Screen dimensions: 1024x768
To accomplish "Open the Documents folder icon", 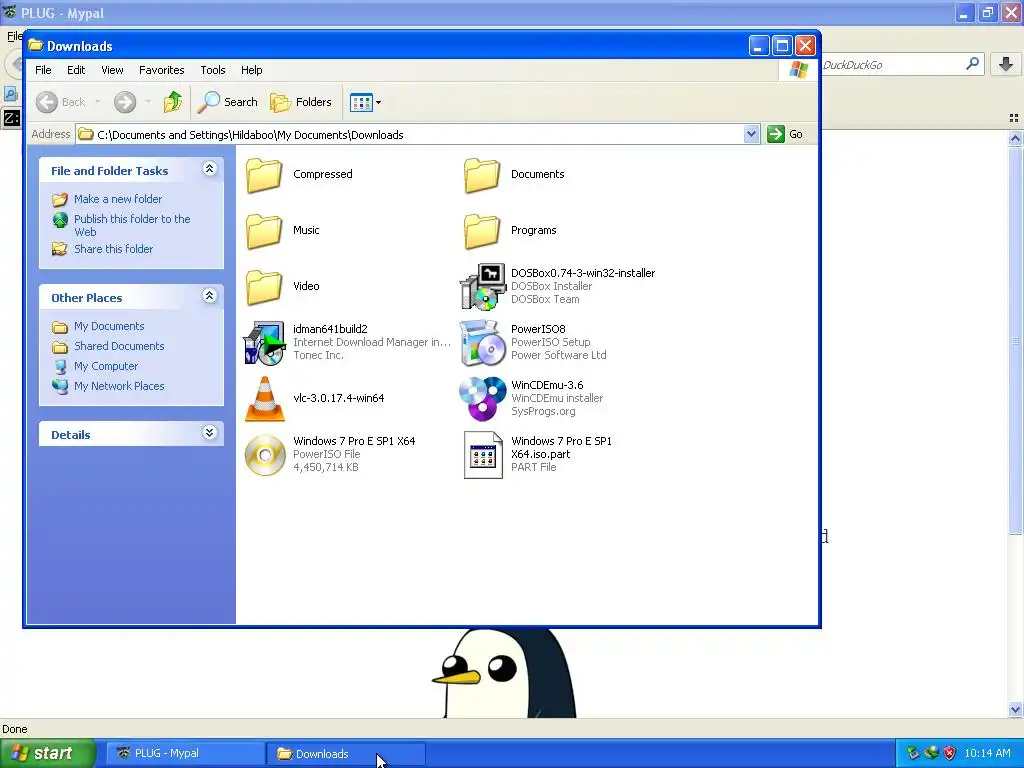I will (x=482, y=175).
